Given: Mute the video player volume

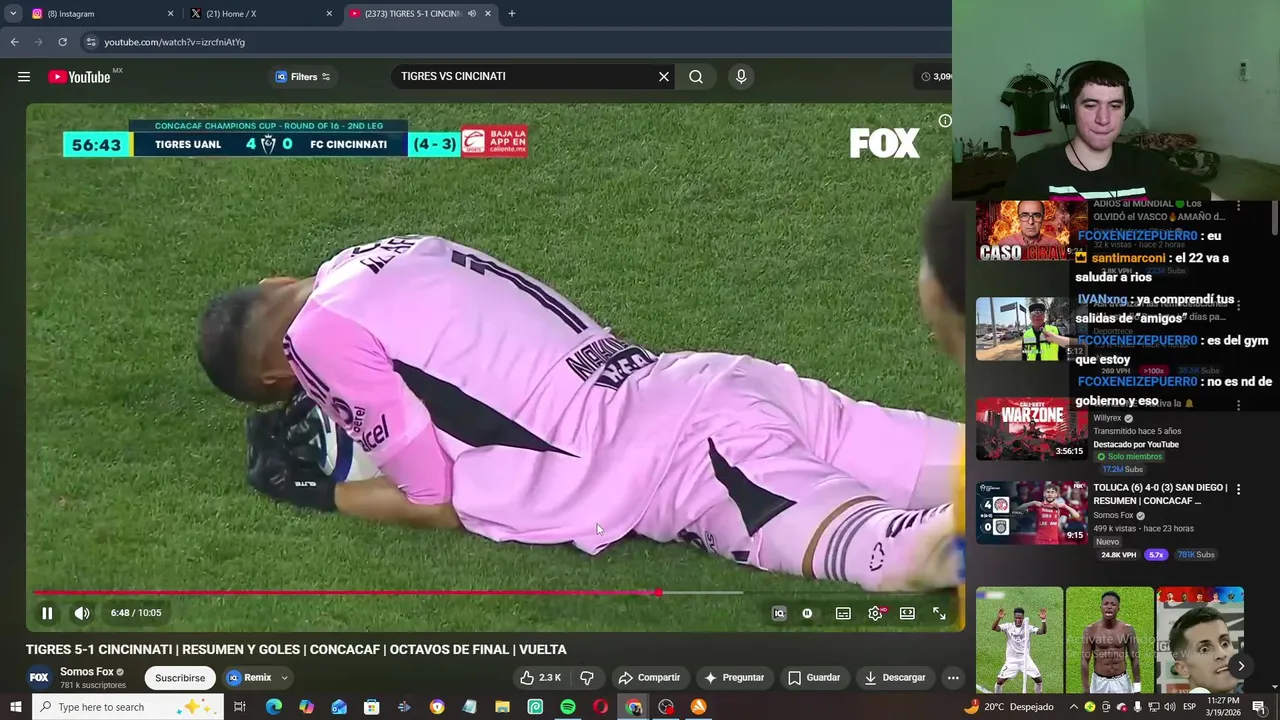Looking at the screenshot, I should [82, 613].
